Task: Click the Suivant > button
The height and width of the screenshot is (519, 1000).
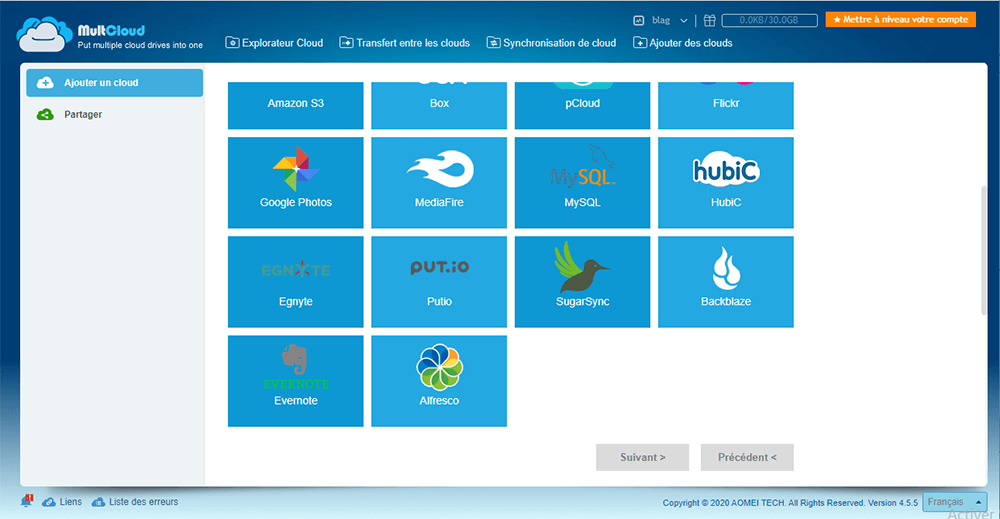Action: pos(642,457)
